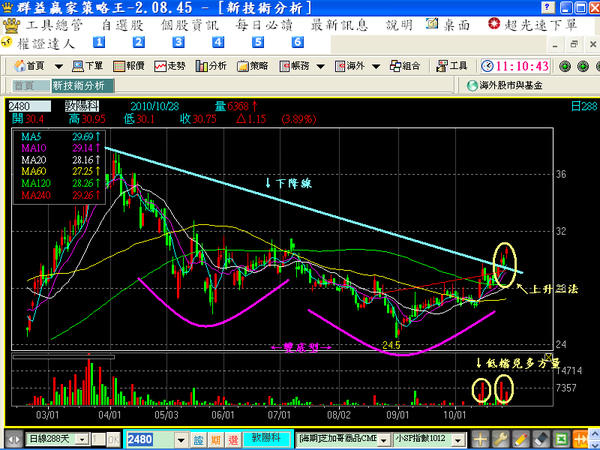Open the 小SP指數1012 dropdown
Viewport: 600px width, 450px height.
460,440
